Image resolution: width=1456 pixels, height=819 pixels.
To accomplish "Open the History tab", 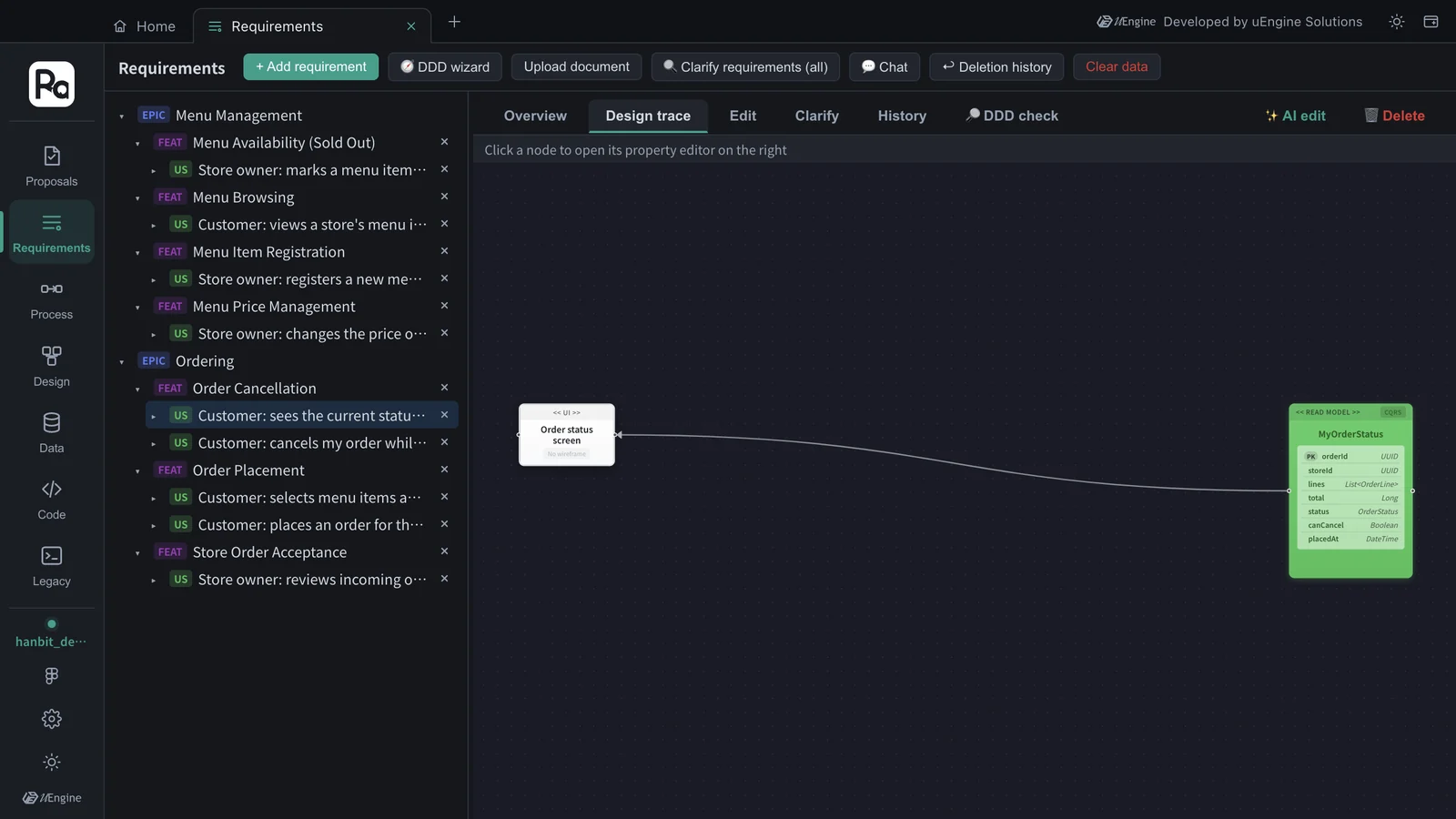I will [902, 116].
